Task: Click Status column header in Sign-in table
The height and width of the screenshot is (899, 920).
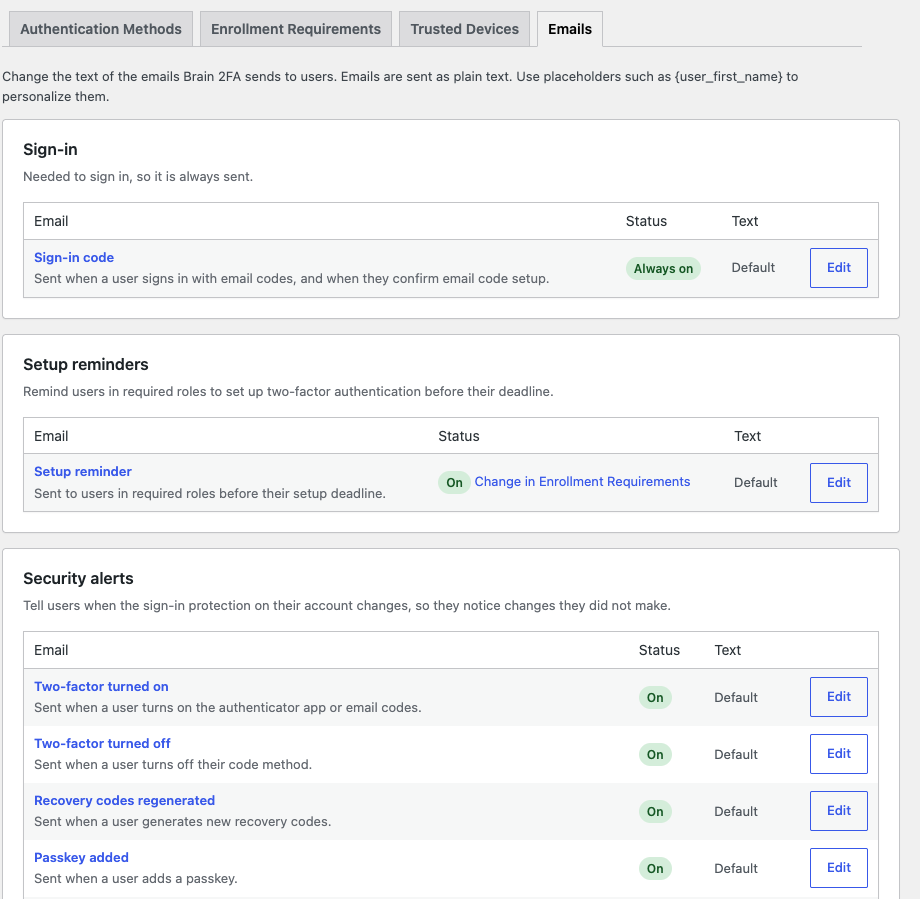Action: coord(646,221)
